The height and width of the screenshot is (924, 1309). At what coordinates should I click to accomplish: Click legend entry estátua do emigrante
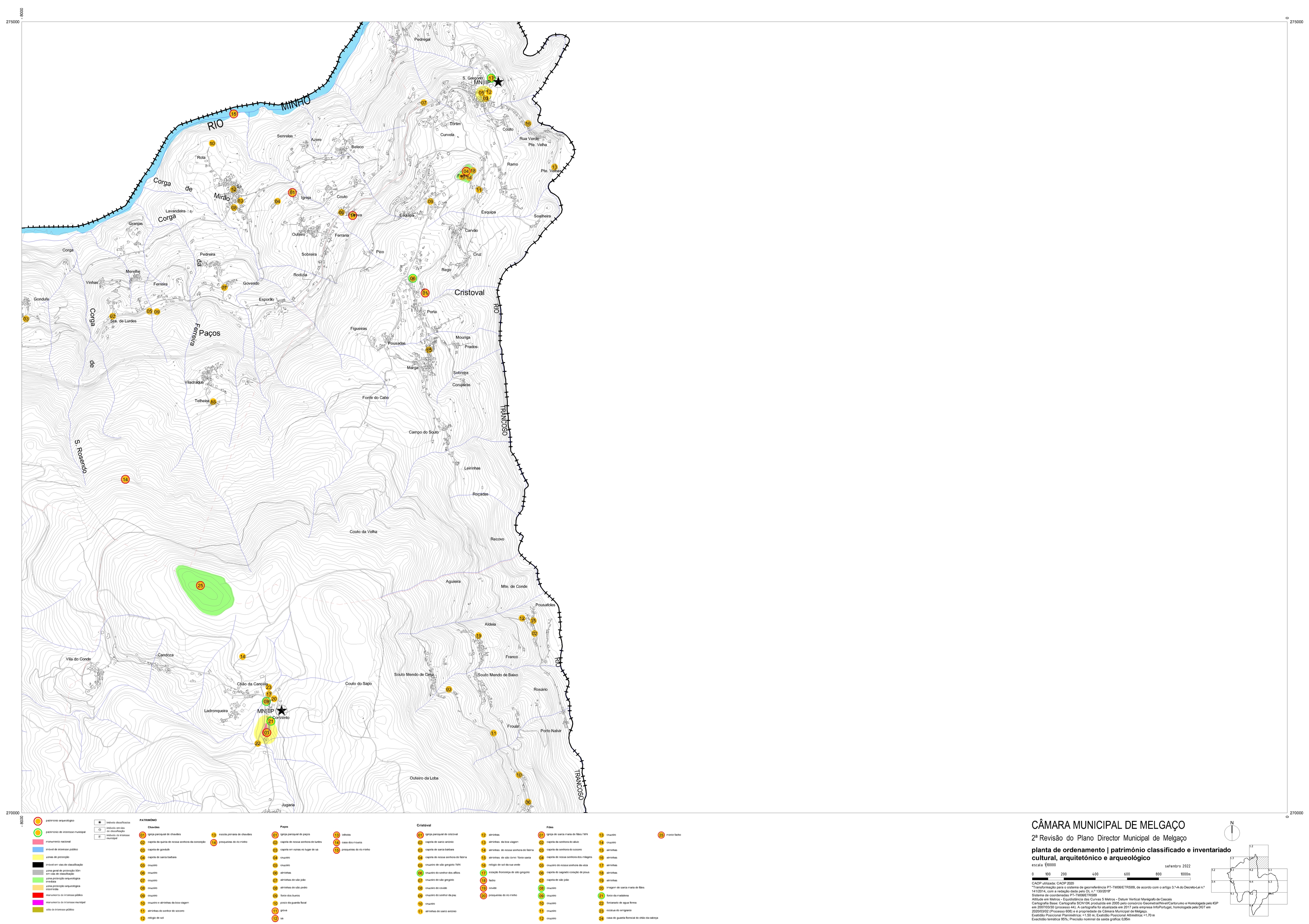click(619, 911)
